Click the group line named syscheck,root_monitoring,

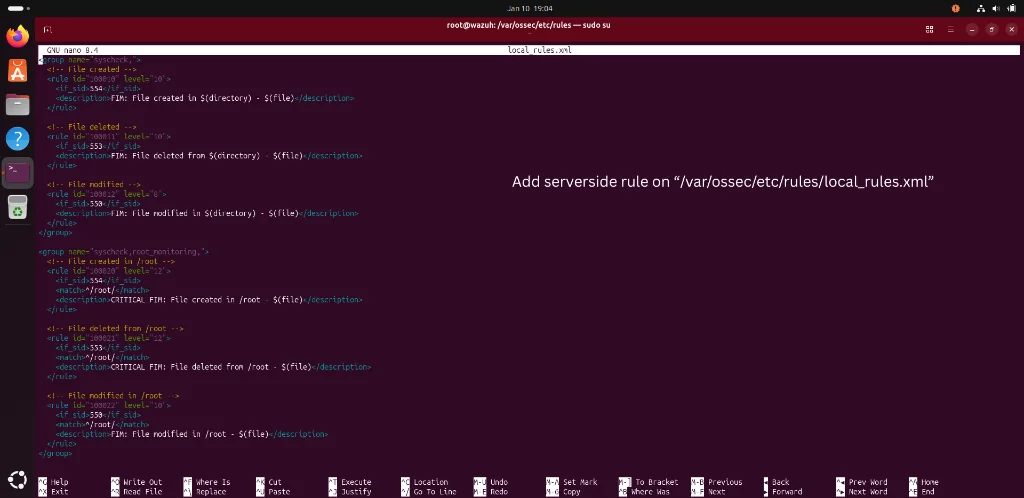[x=123, y=251]
